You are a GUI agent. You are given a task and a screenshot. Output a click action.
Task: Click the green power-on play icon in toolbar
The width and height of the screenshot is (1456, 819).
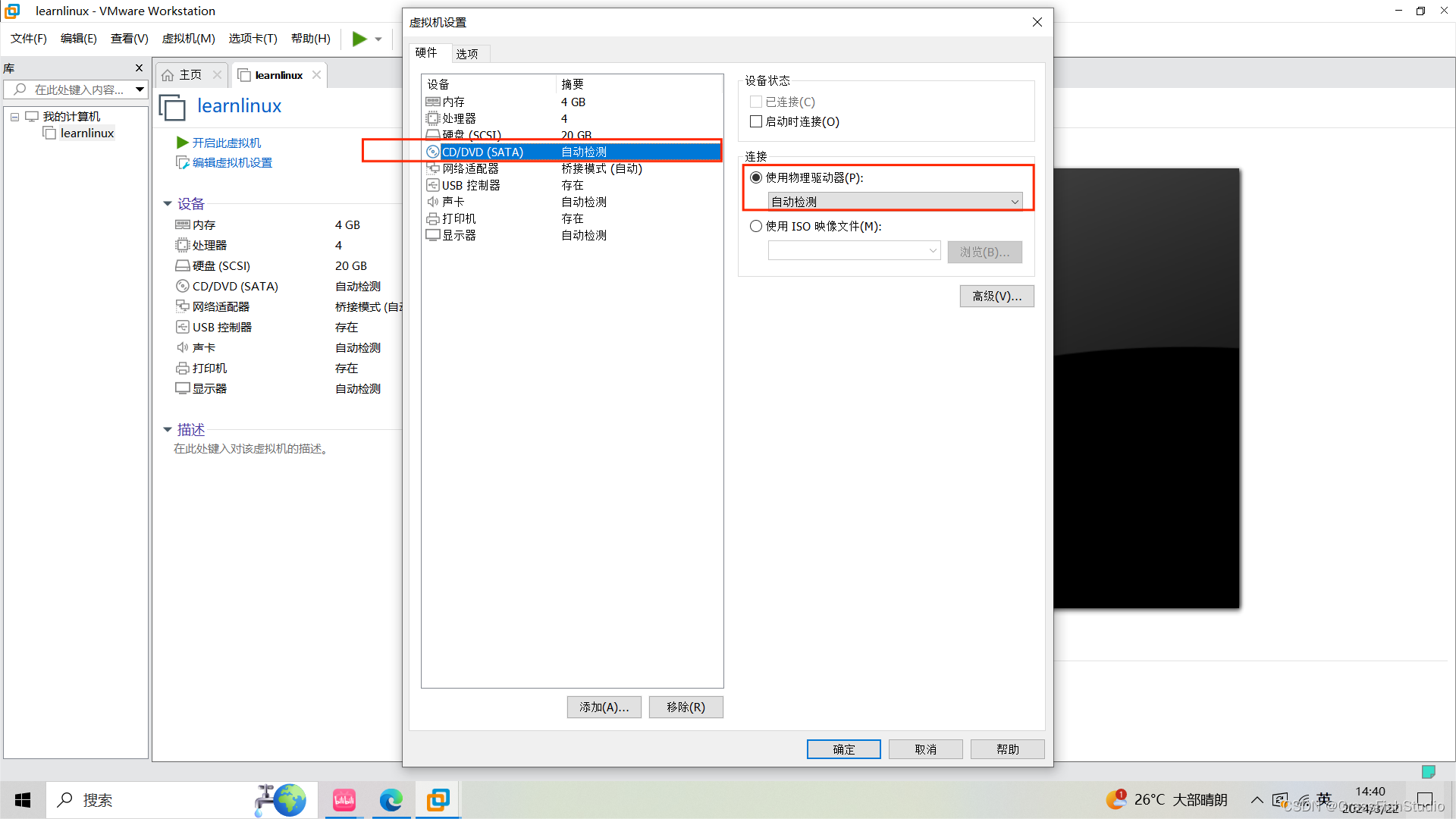click(359, 39)
